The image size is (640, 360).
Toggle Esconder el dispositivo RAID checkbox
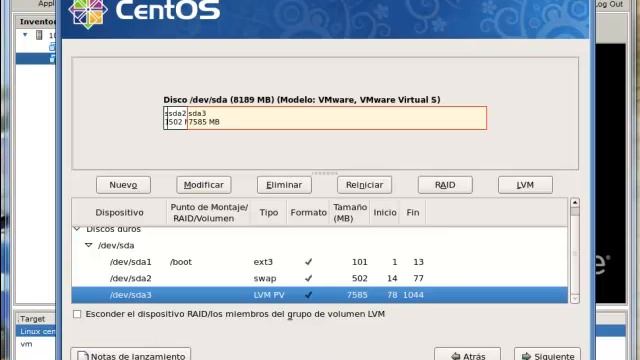click(77, 314)
